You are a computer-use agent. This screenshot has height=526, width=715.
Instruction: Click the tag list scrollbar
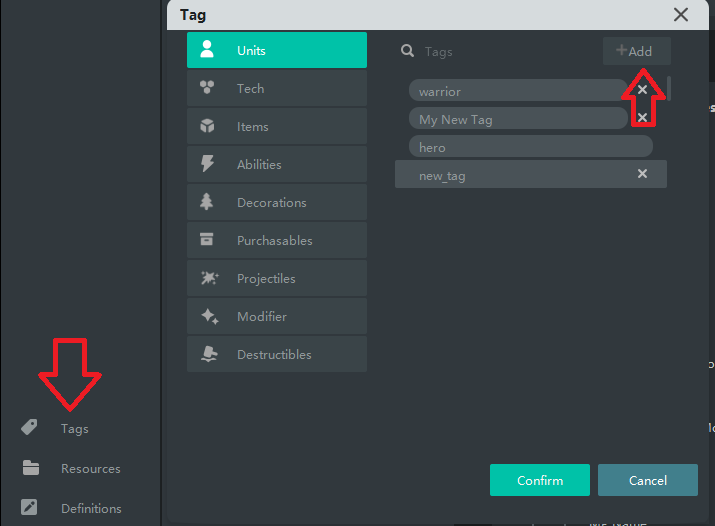click(668, 88)
